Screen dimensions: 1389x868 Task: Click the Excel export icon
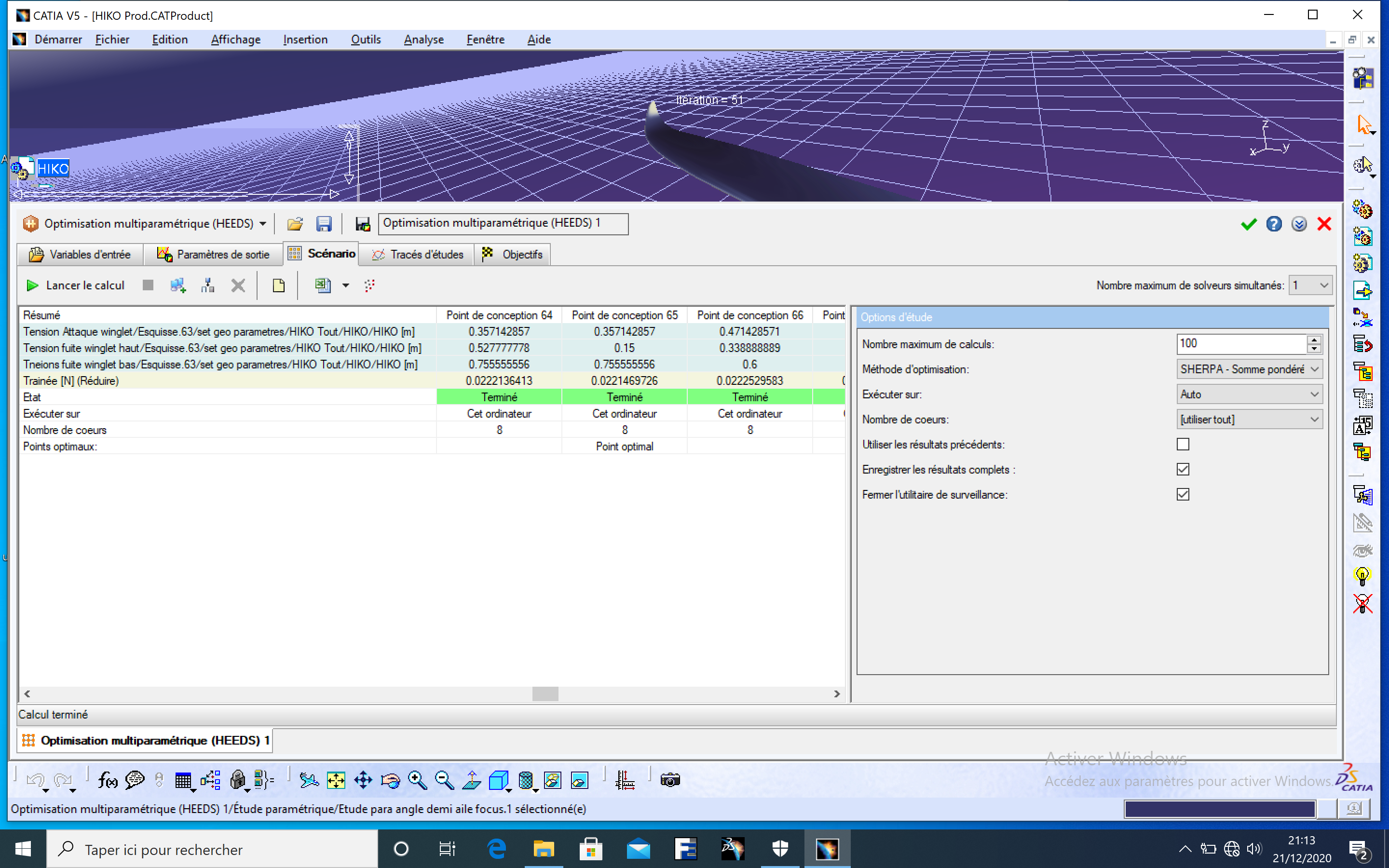[323, 285]
